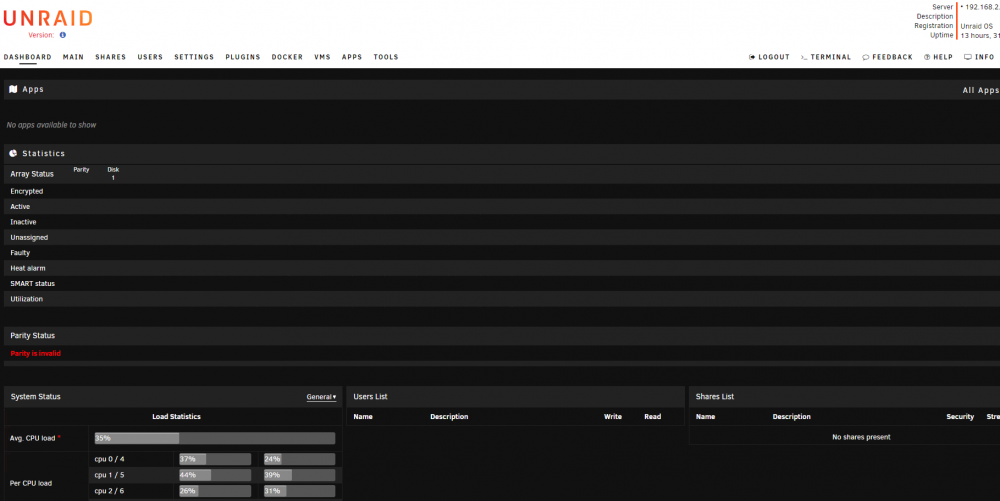Click the 'cpu 1 / 5' label
1000x501 pixels.
[x=109, y=475]
